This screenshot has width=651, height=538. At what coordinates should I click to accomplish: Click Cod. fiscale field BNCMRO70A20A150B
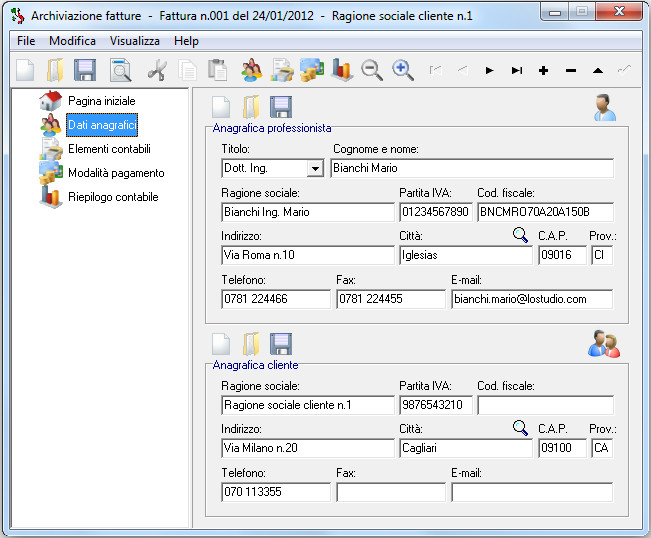[x=545, y=212]
